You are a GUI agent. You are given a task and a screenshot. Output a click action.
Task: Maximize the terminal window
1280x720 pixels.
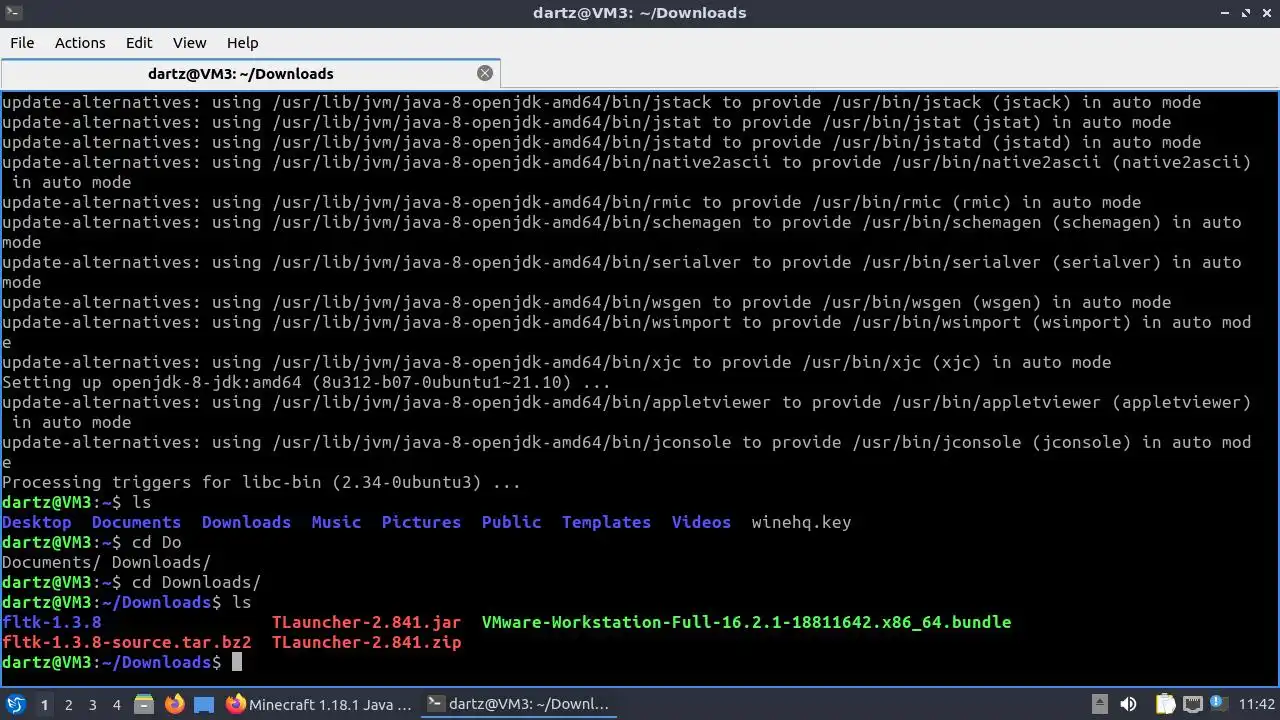coord(1246,13)
